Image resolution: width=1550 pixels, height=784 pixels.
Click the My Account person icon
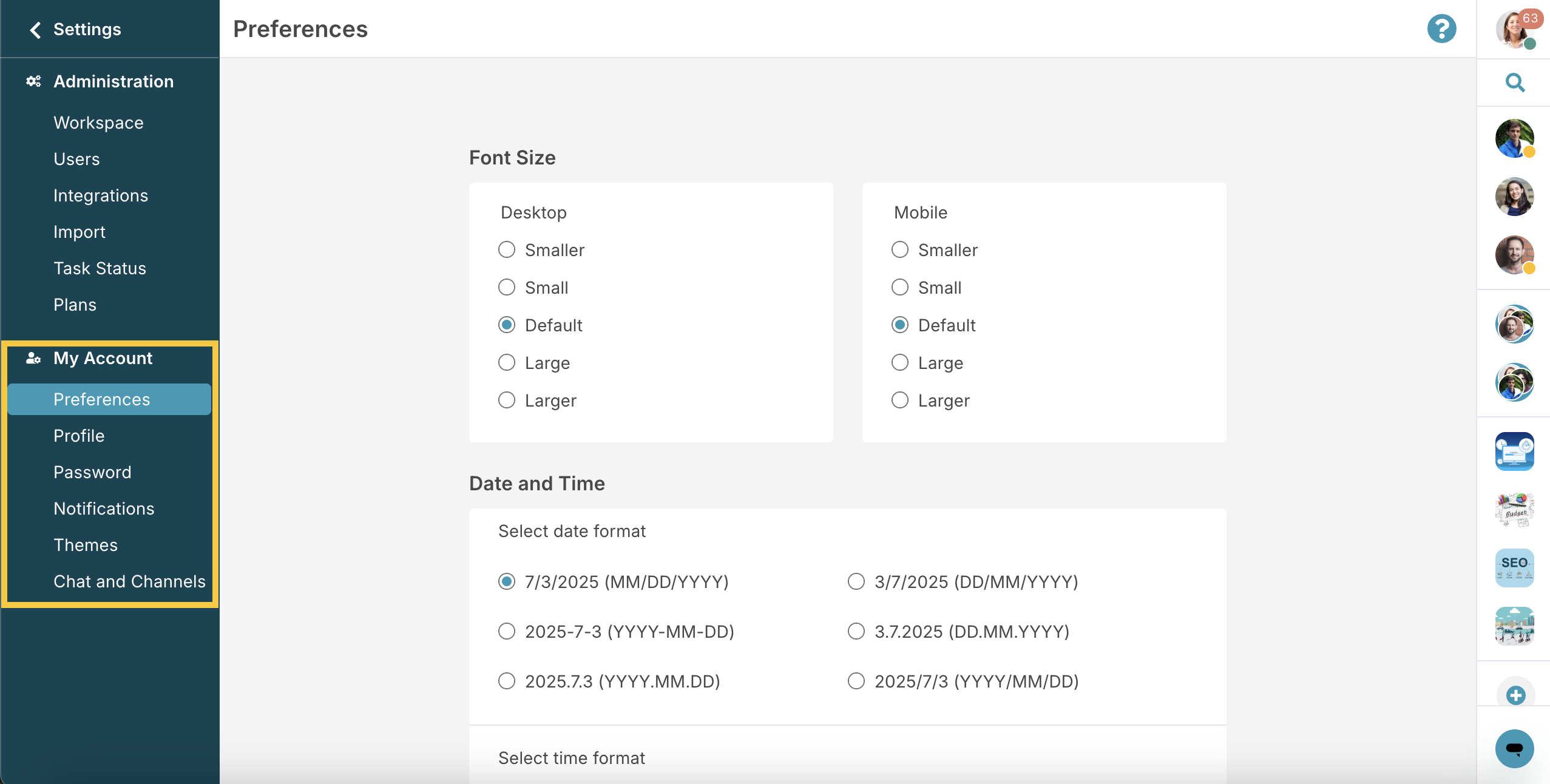[33, 358]
